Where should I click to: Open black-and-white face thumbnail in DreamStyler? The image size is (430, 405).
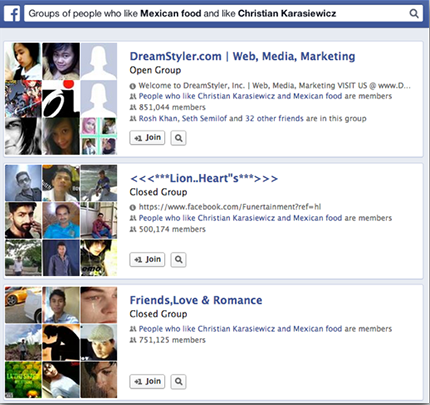point(23,136)
